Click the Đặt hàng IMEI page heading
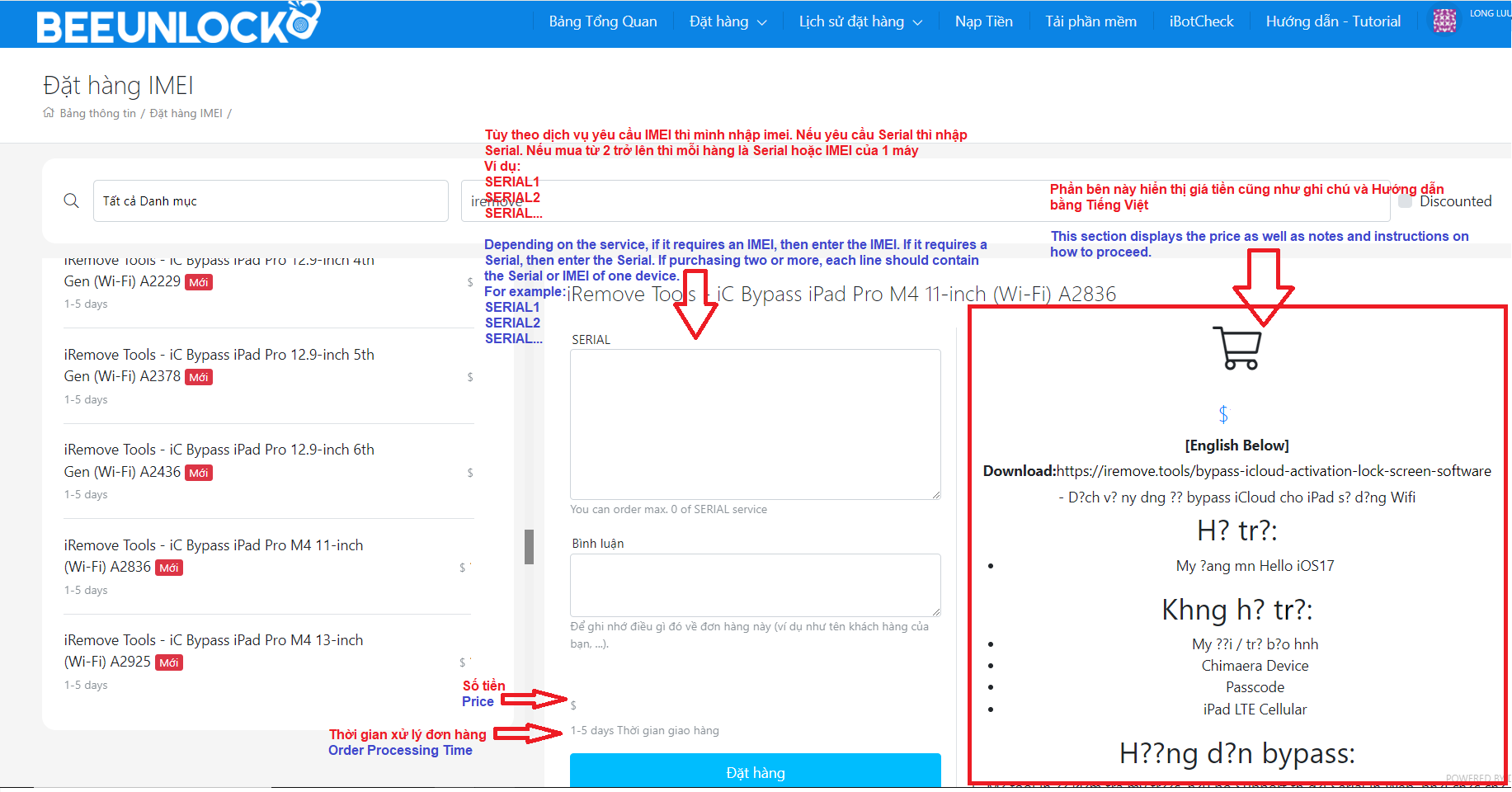Image resolution: width=1512 pixels, height=792 pixels. click(x=118, y=86)
